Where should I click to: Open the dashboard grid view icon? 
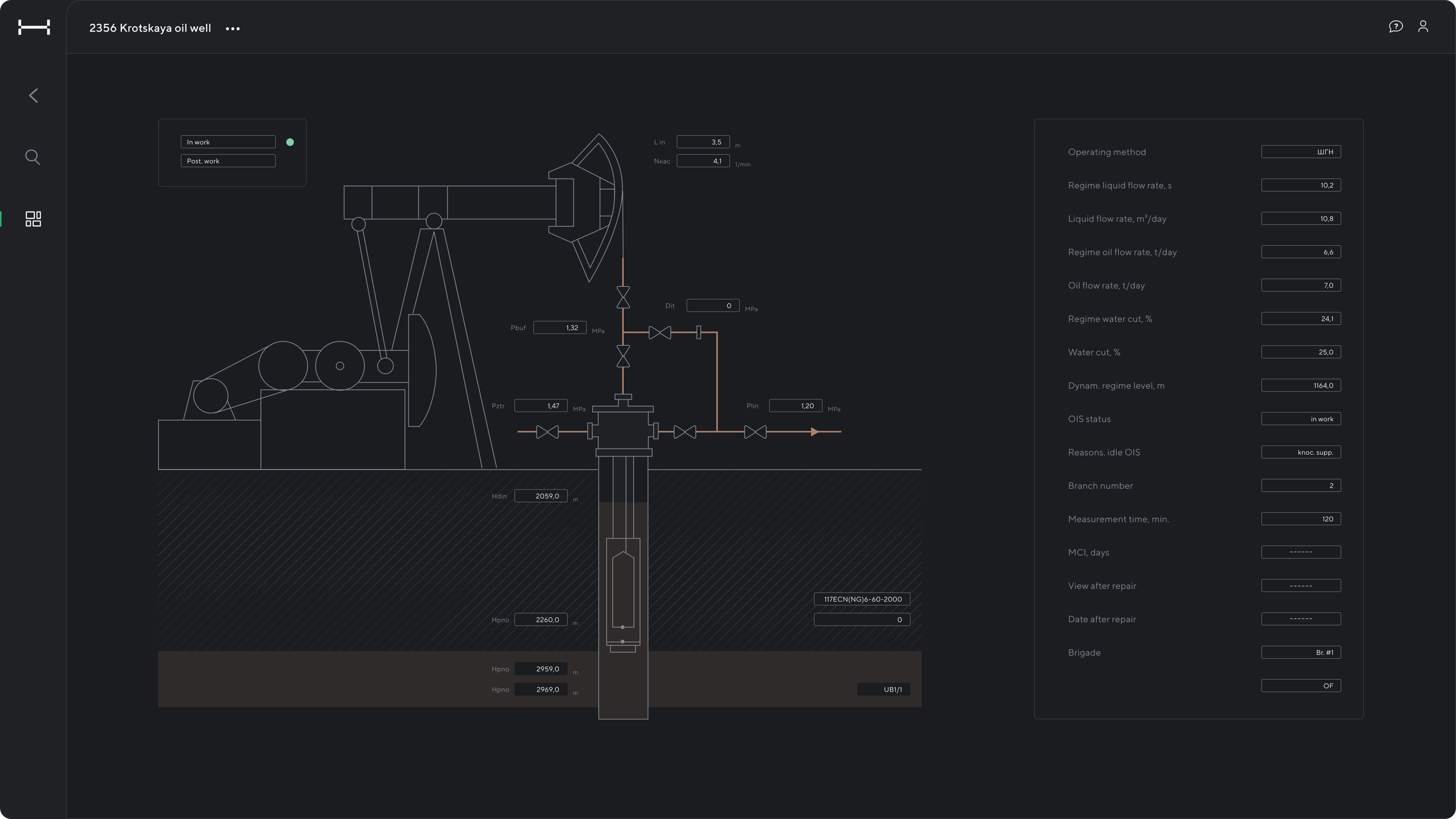[33, 219]
